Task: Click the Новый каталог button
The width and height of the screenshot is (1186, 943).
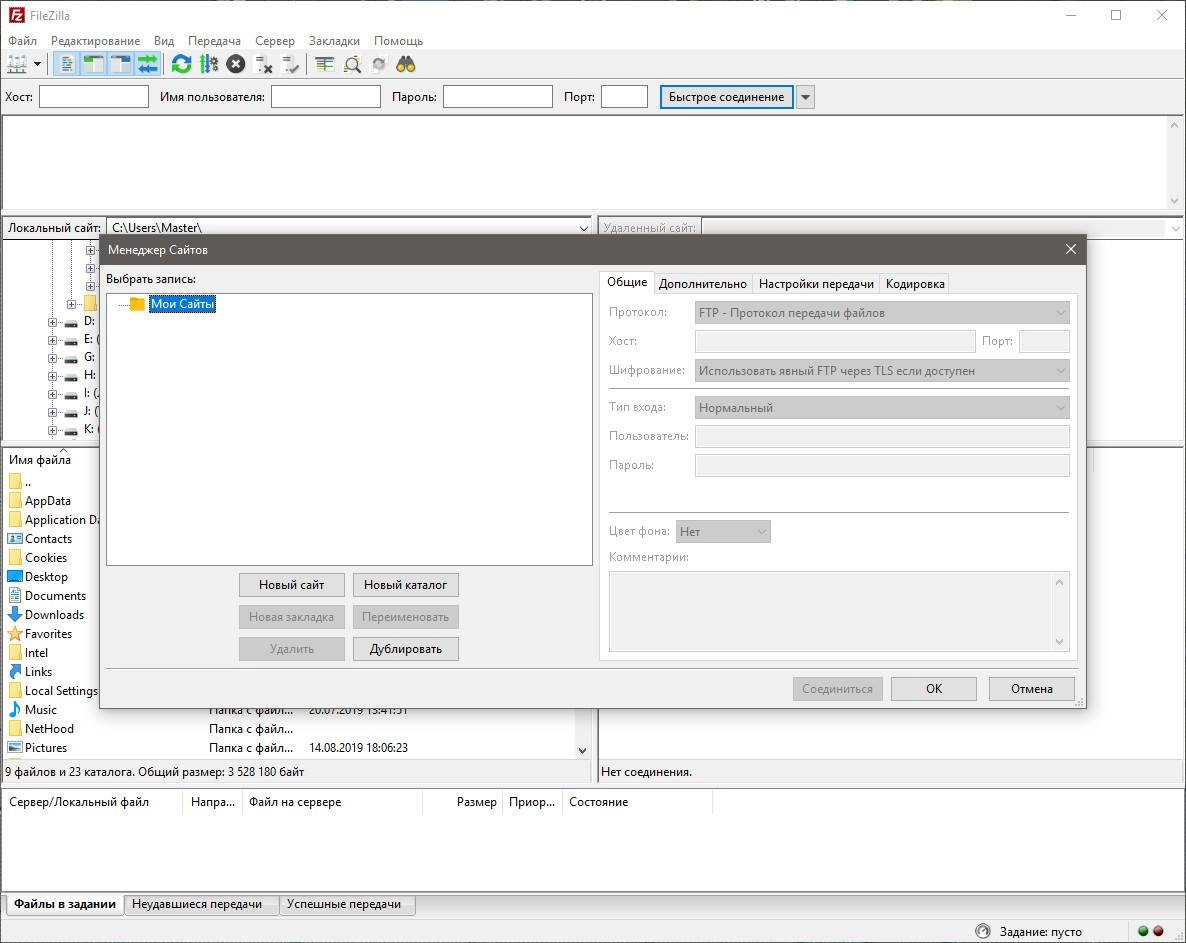Action: [x=405, y=585]
